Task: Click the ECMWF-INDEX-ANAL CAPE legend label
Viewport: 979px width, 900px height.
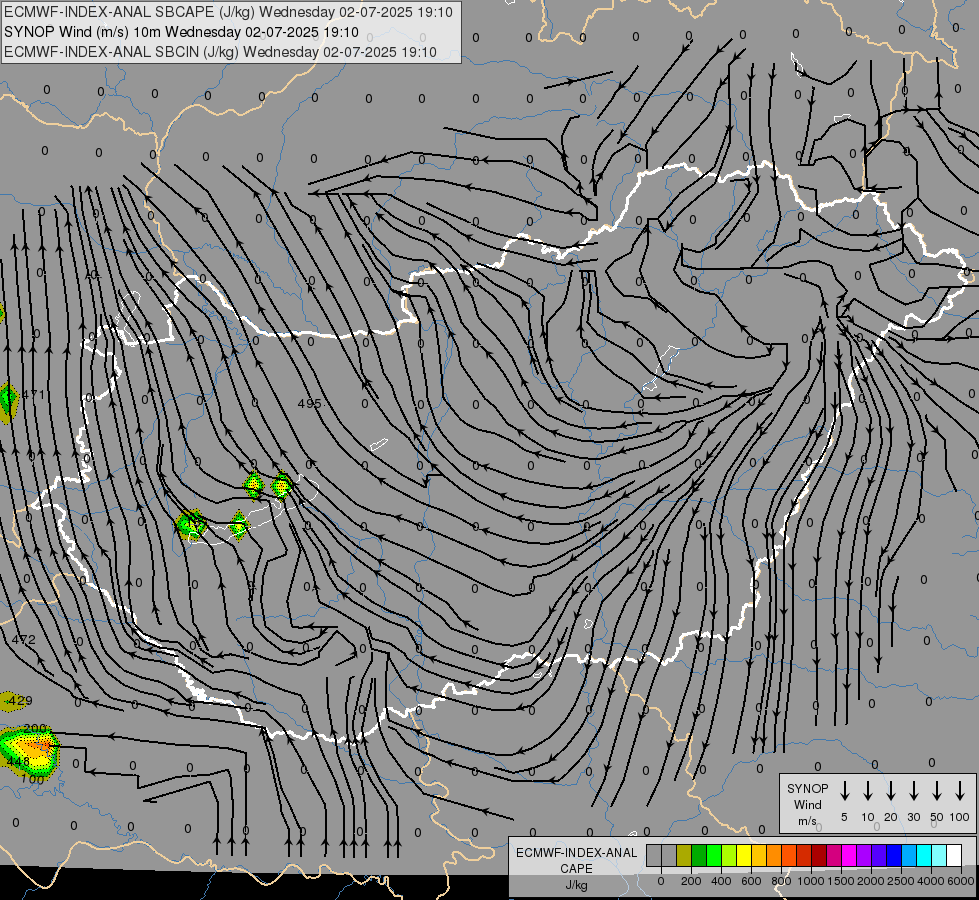Action: 576,860
